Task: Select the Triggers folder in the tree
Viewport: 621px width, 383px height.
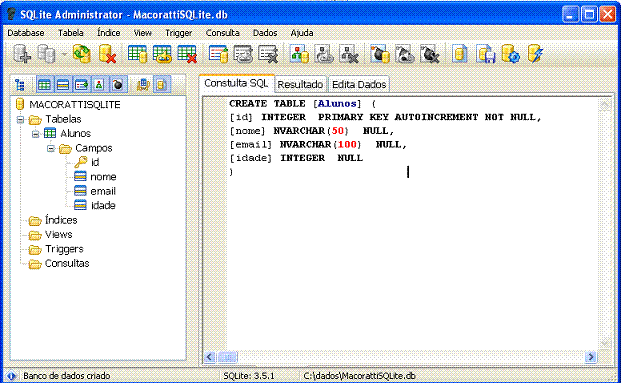Action: [x=64, y=249]
